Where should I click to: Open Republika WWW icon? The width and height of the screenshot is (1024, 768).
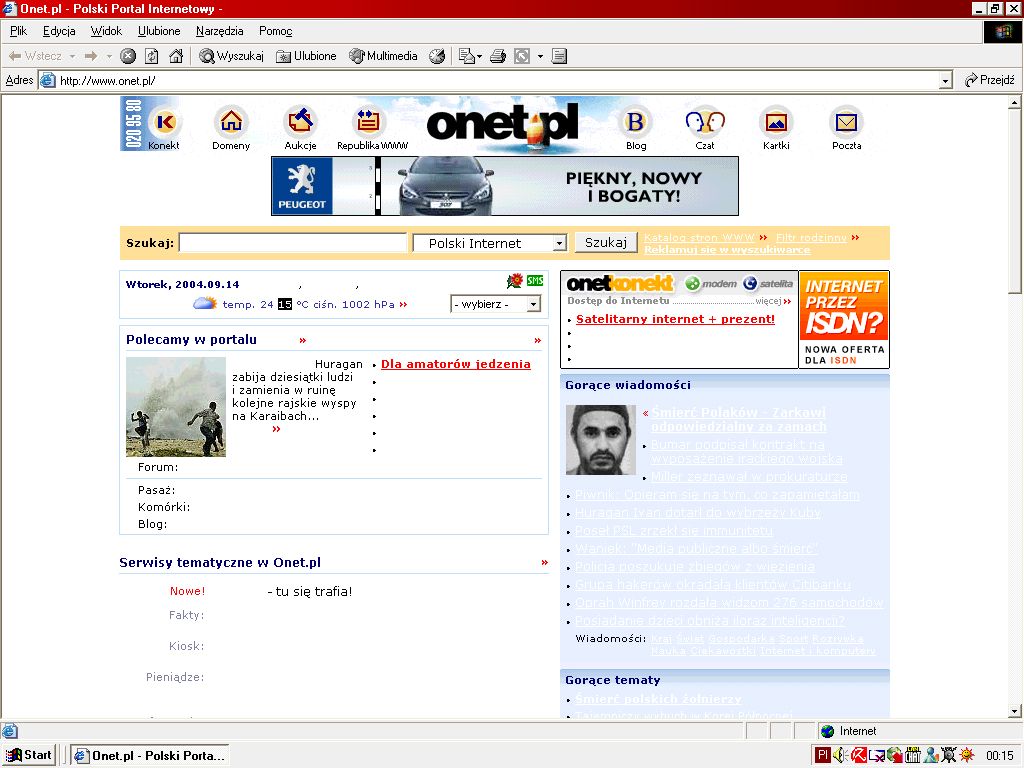pyautogui.click(x=371, y=123)
